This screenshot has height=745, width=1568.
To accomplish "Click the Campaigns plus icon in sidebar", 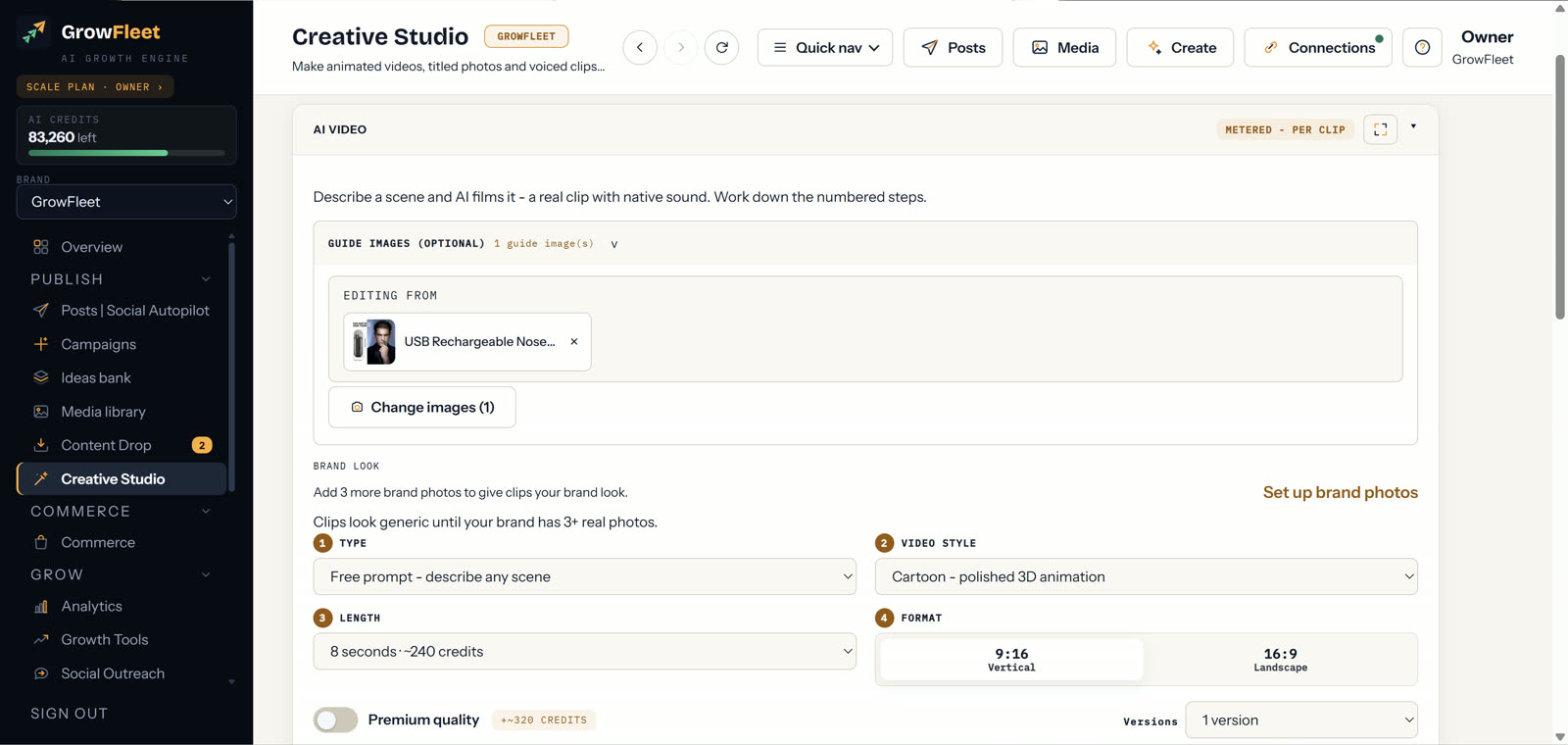I will pos(41,344).
